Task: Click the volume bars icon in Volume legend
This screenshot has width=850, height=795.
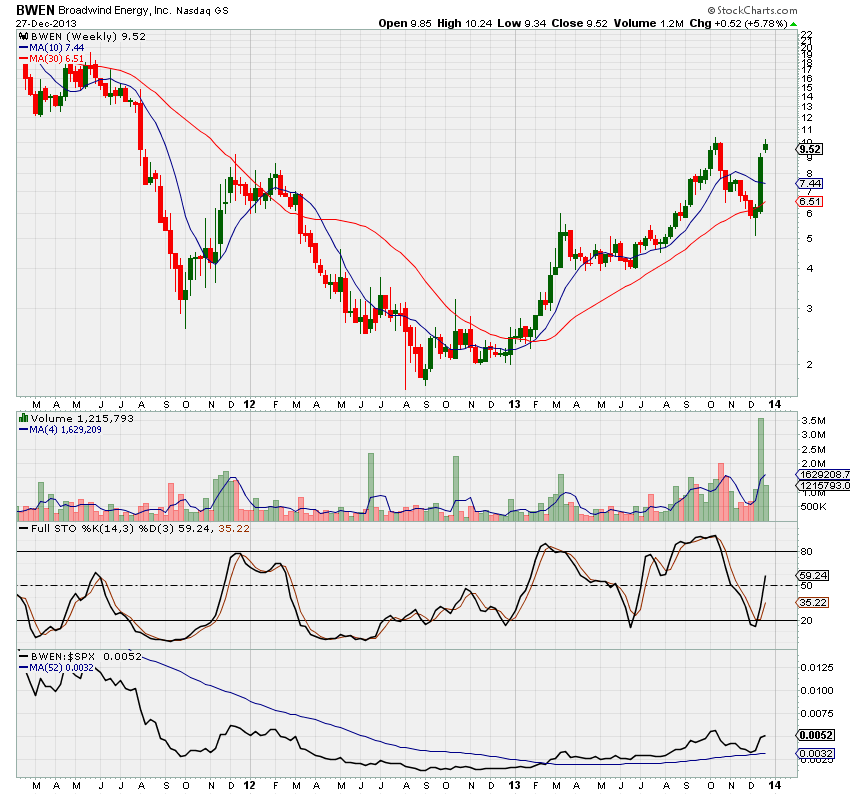Action: coord(23,417)
